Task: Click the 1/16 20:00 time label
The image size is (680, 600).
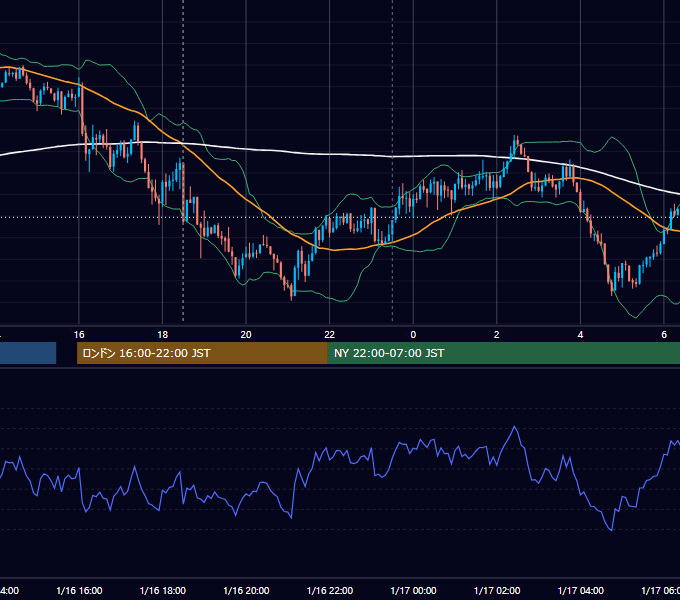Action: tap(246, 590)
